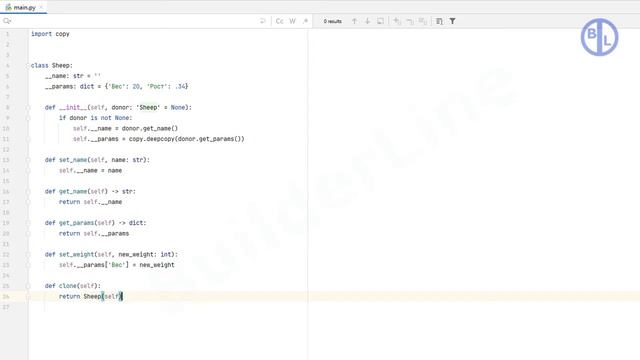Image resolution: width=640 pixels, height=360 pixels.
Task: Click 'return Sheep(self)' on line 26
Action: 90,296
